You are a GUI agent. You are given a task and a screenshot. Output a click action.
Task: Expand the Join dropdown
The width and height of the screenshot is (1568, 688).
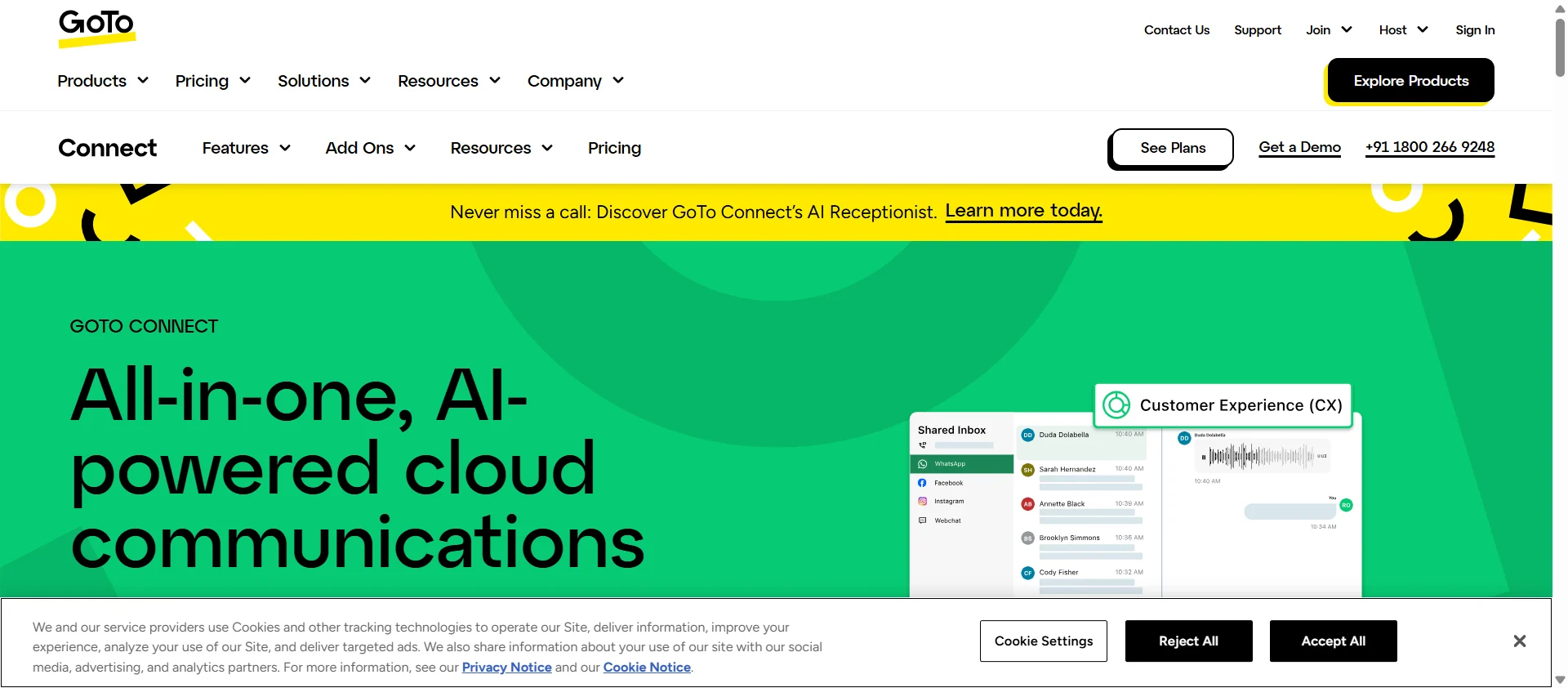tap(1329, 30)
